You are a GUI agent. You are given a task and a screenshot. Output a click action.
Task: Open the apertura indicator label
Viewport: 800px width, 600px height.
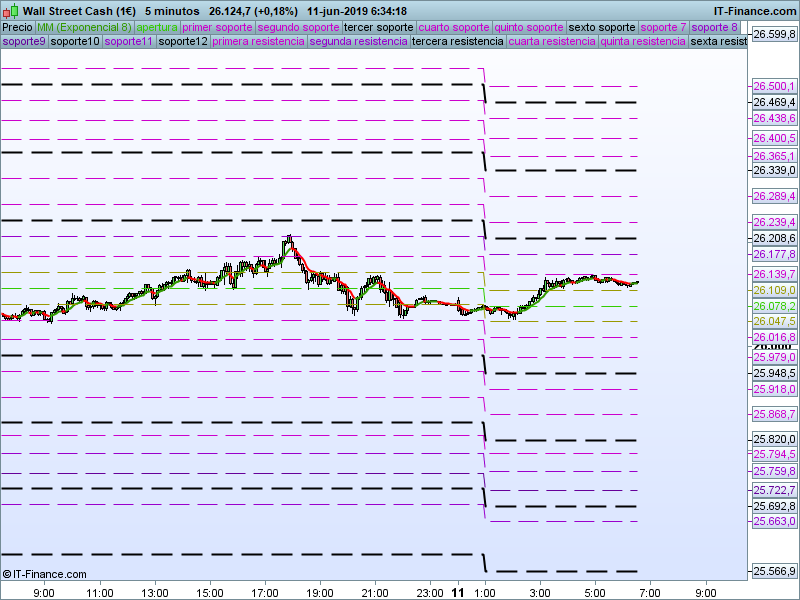(157, 27)
